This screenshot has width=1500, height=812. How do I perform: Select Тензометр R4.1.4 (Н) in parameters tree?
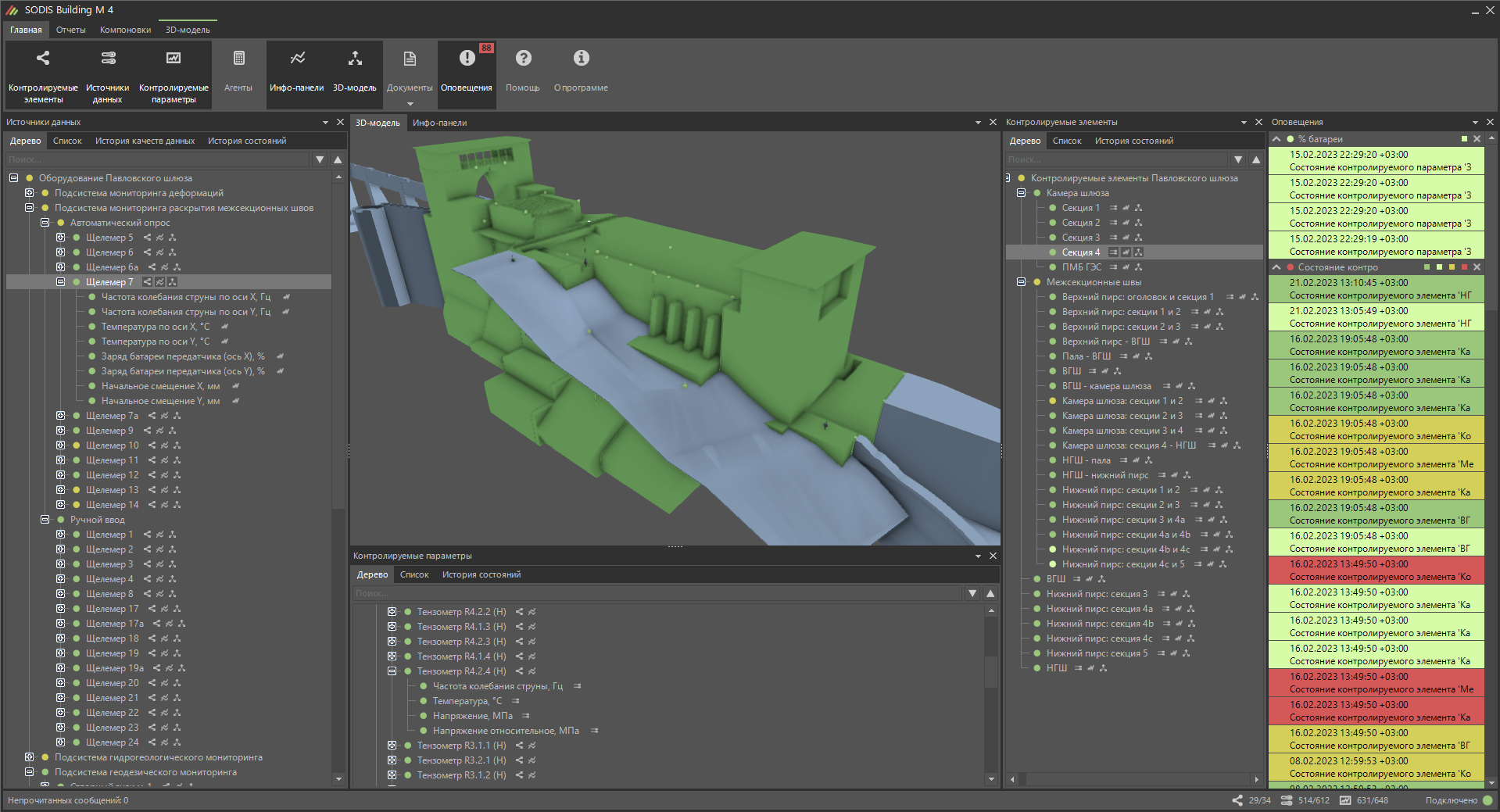[x=461, y=656]
